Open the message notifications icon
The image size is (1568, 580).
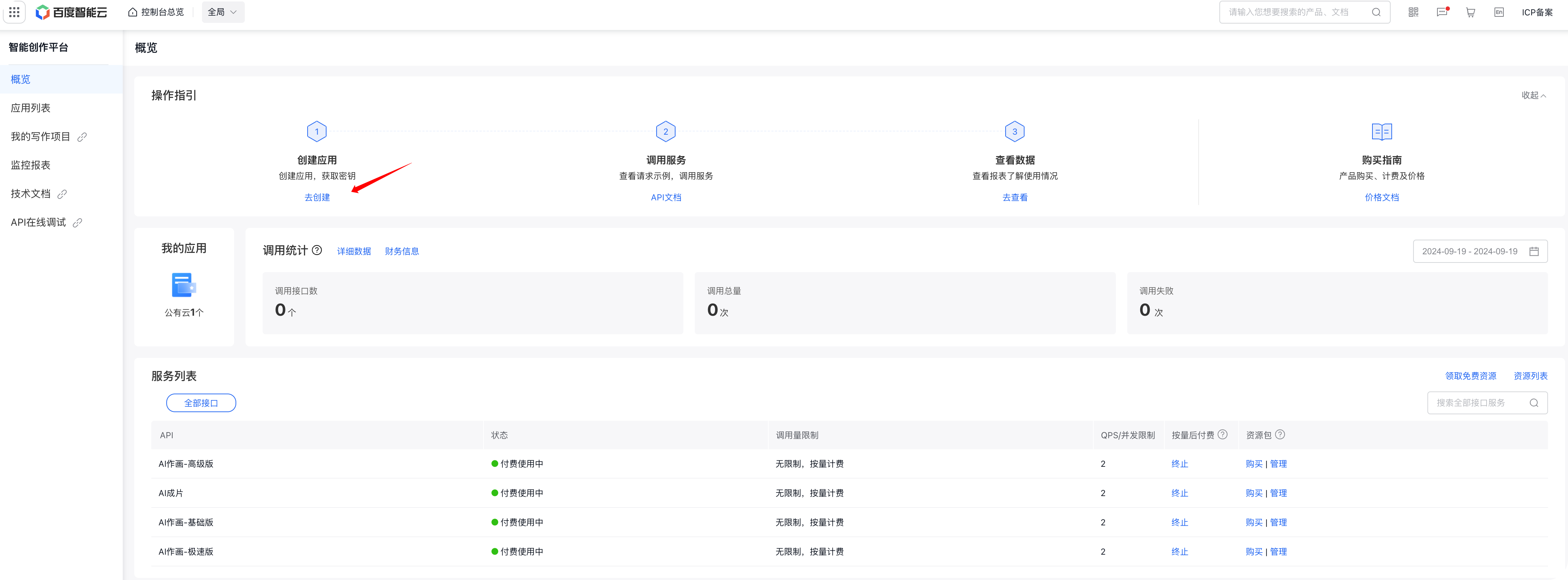click(1441, 12)
